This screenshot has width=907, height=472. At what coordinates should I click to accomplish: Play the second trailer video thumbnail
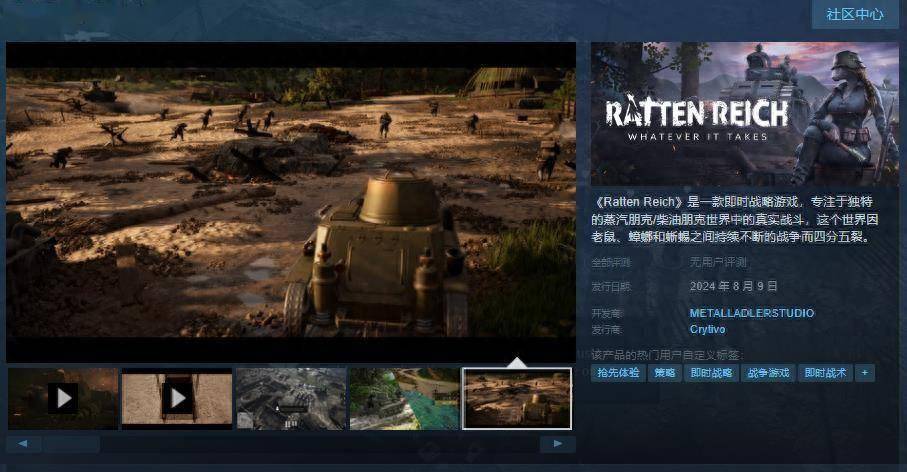(177, 399)
